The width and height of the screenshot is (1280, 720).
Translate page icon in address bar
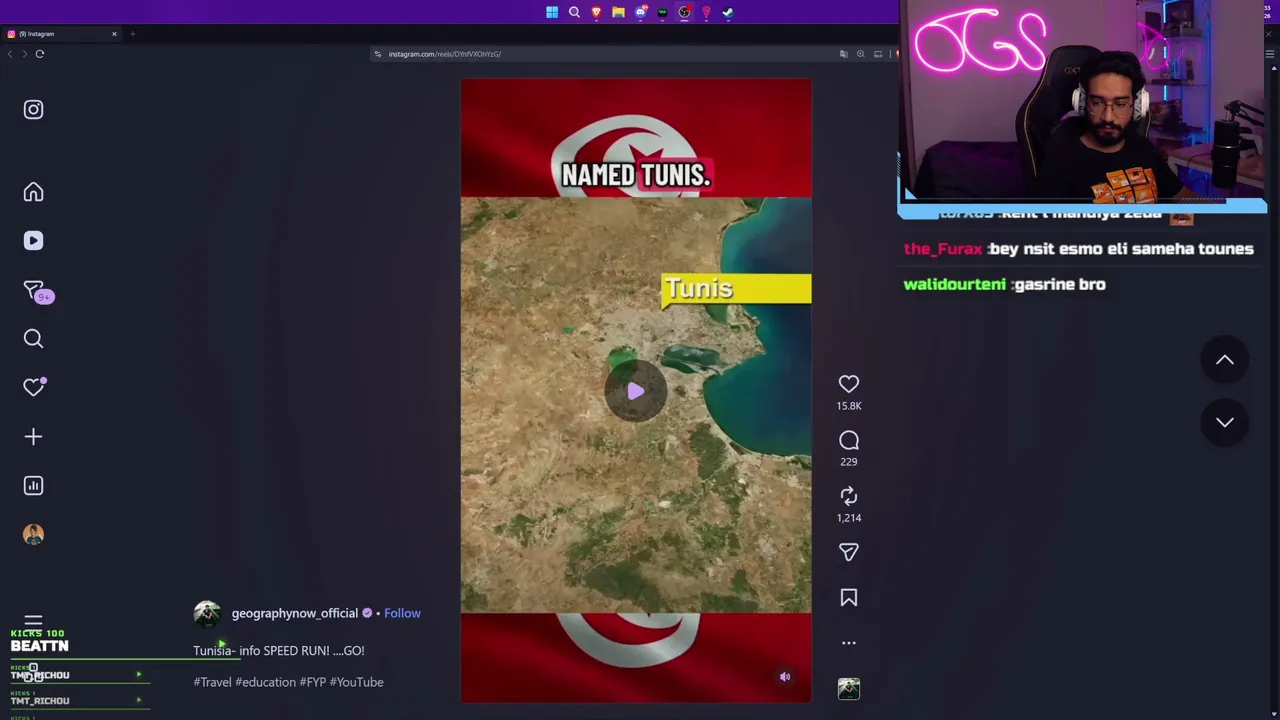pyautogui.click(x=844, y=54)
